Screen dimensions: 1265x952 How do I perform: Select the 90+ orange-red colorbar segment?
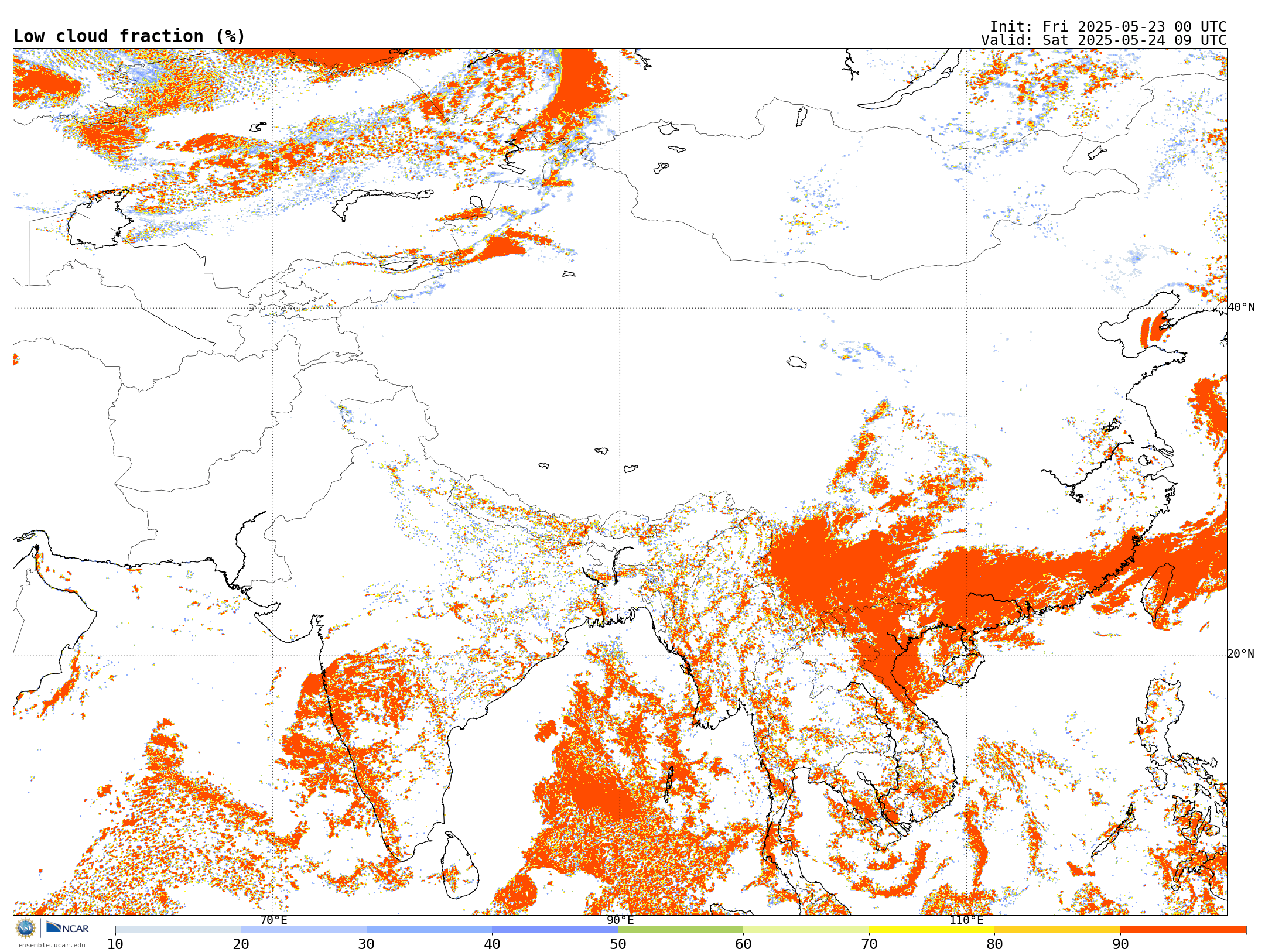(x=1183, y=930)
